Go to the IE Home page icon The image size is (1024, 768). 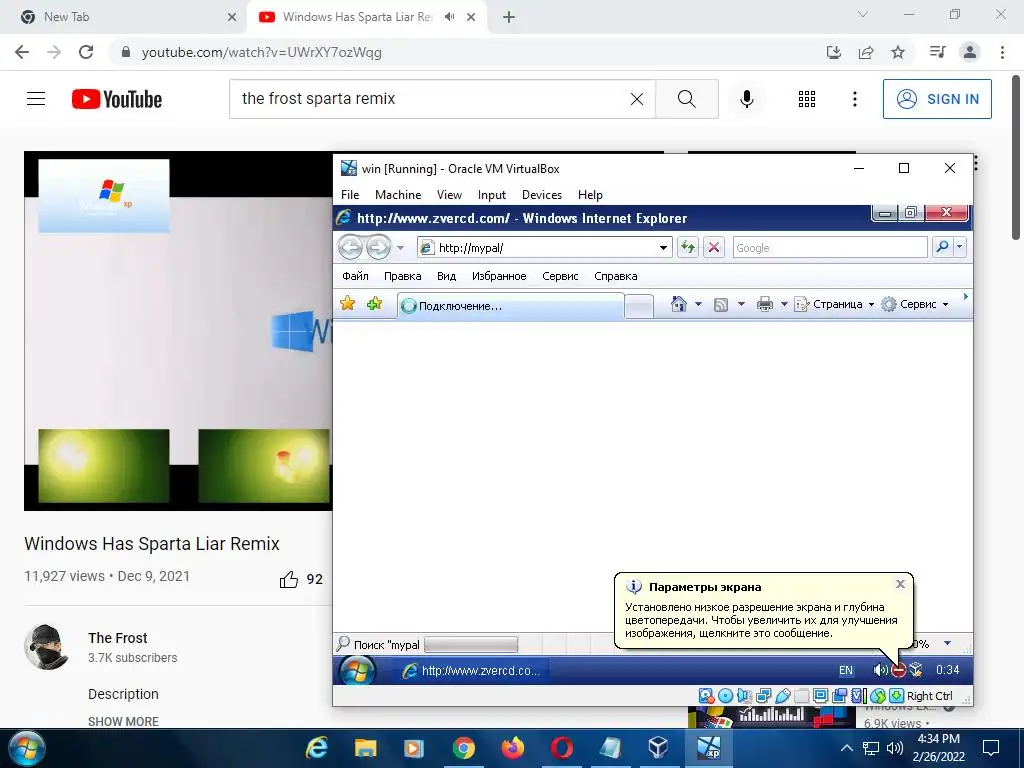[x=679, y=304]
